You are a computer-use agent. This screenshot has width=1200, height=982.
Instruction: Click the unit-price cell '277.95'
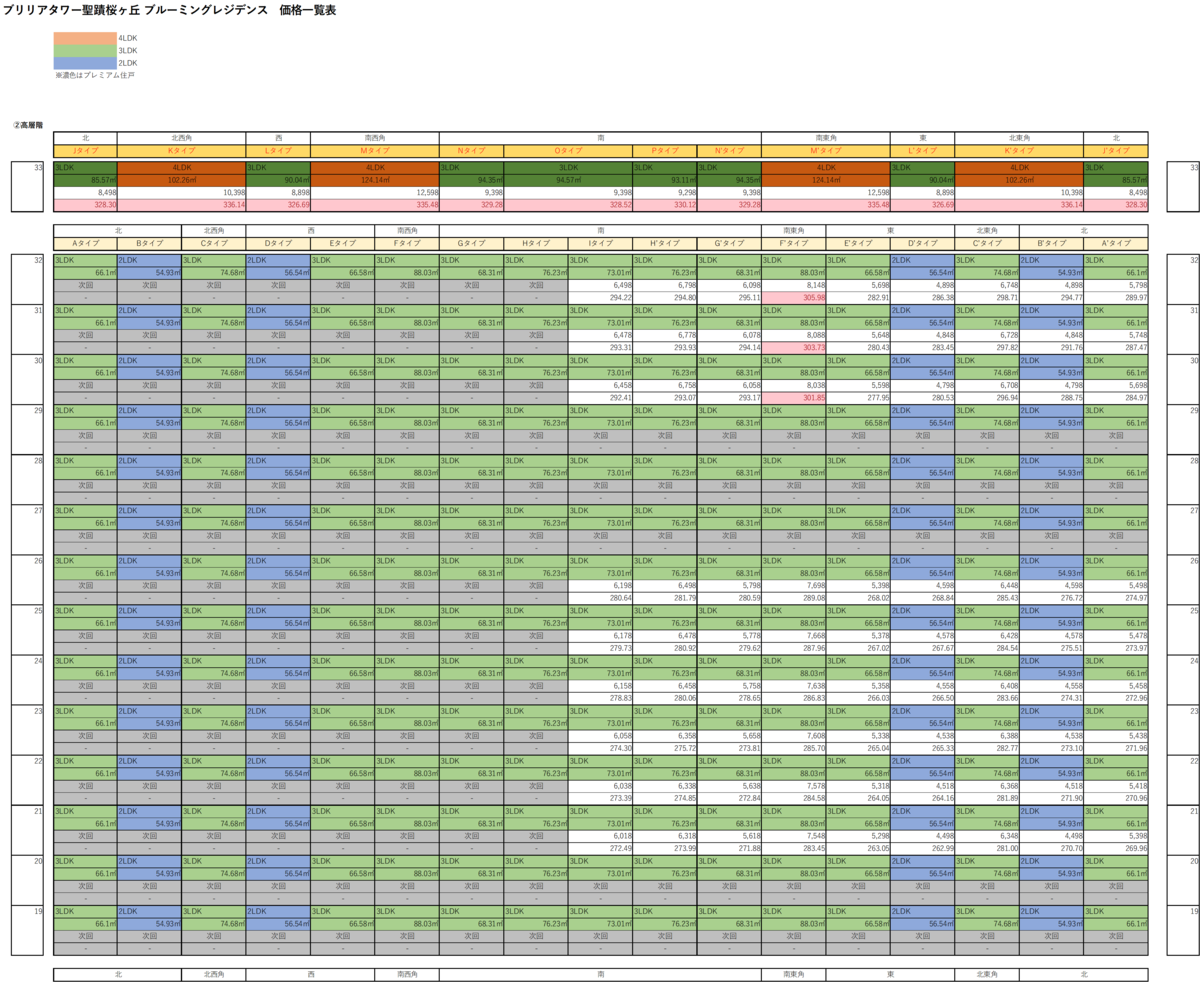point(858,397)
